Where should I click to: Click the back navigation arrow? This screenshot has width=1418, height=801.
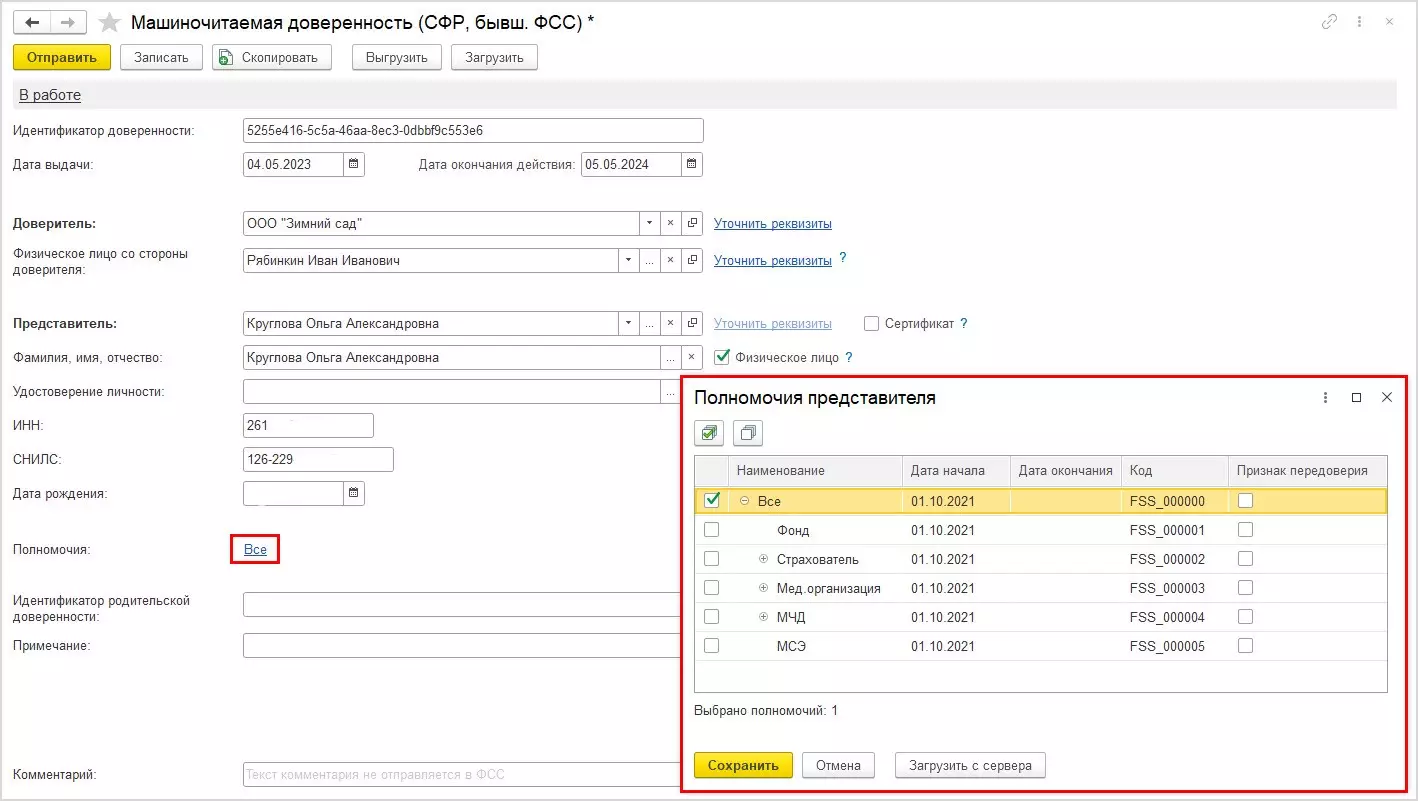(x=32, y=22)
